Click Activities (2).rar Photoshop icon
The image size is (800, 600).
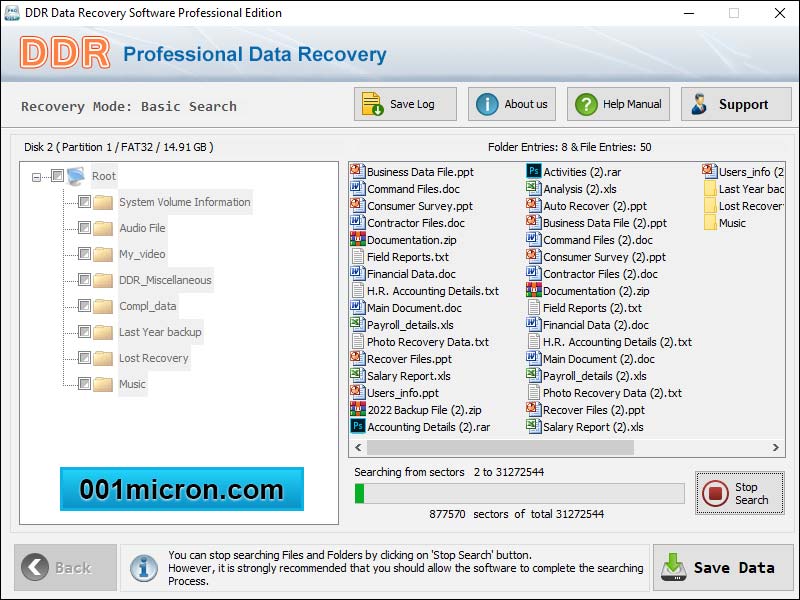pyautogui.click(x=534, y=171)
